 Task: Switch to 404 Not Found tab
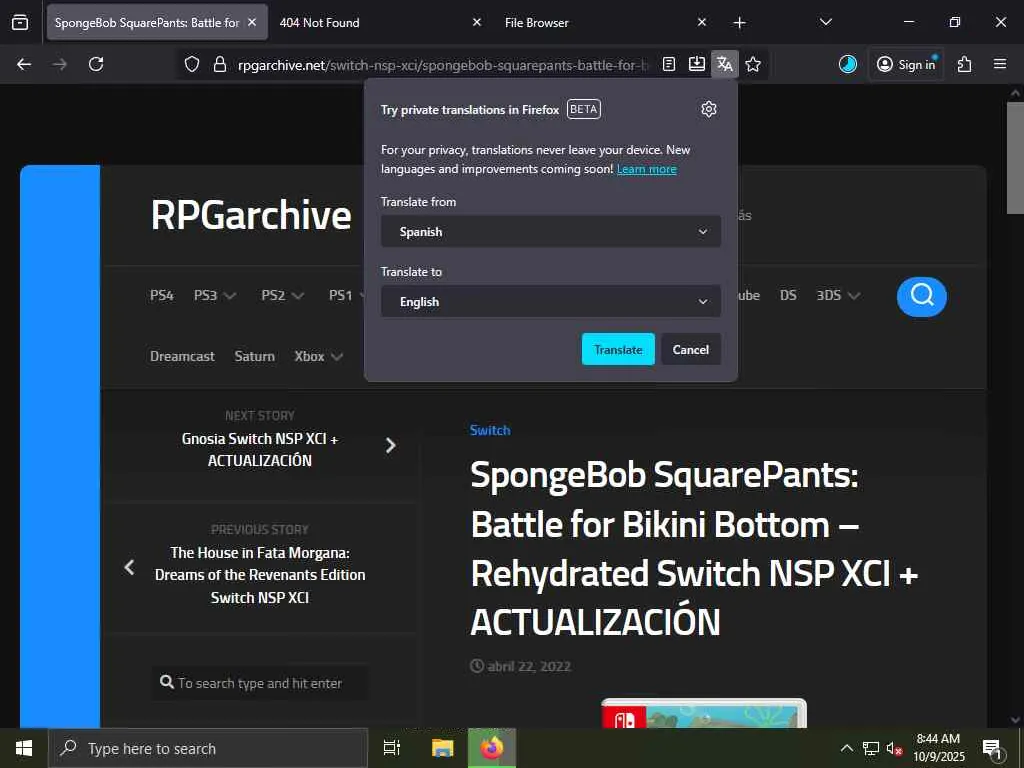pyautogui.click(x=379, y=22)
